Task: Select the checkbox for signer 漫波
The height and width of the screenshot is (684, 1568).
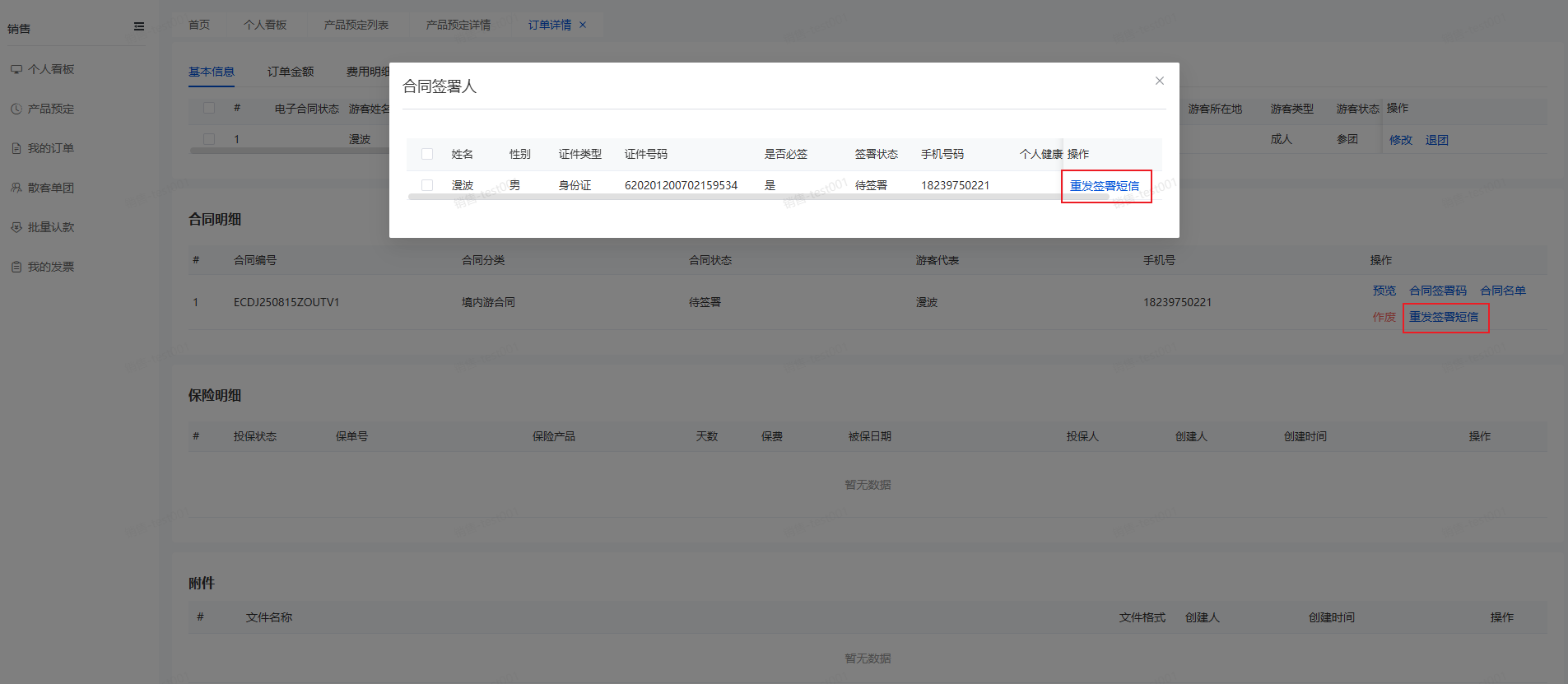Action: pos(427,185)
